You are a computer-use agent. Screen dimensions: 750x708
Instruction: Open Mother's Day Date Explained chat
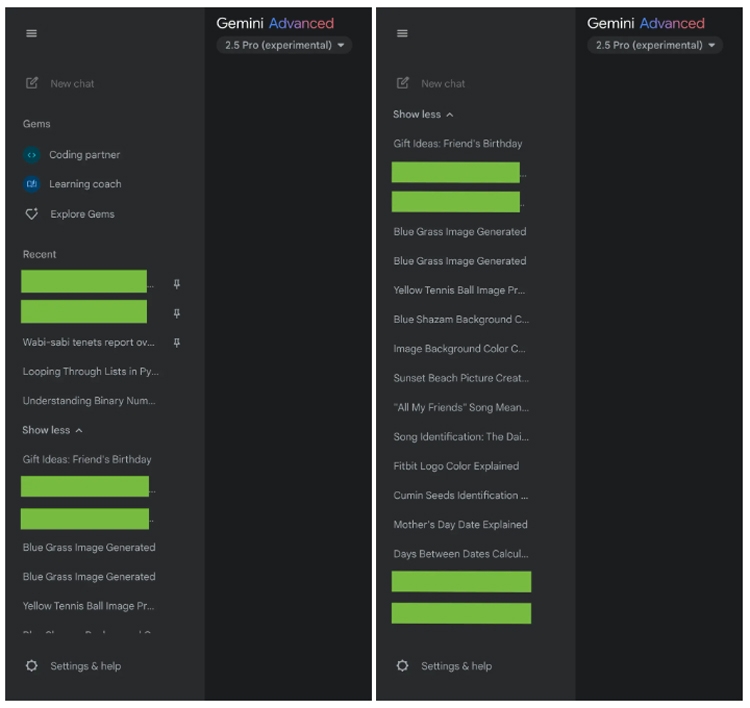coord(461,524)
